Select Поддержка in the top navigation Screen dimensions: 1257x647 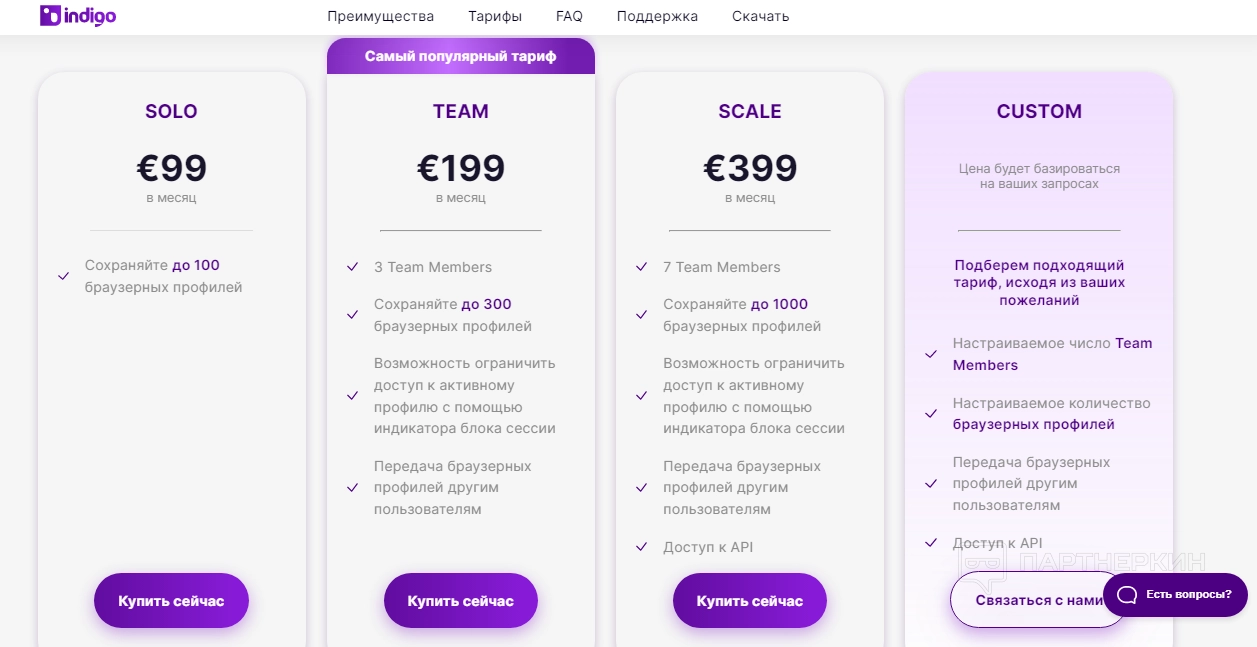pyautogui.click(x=657, y=16)
